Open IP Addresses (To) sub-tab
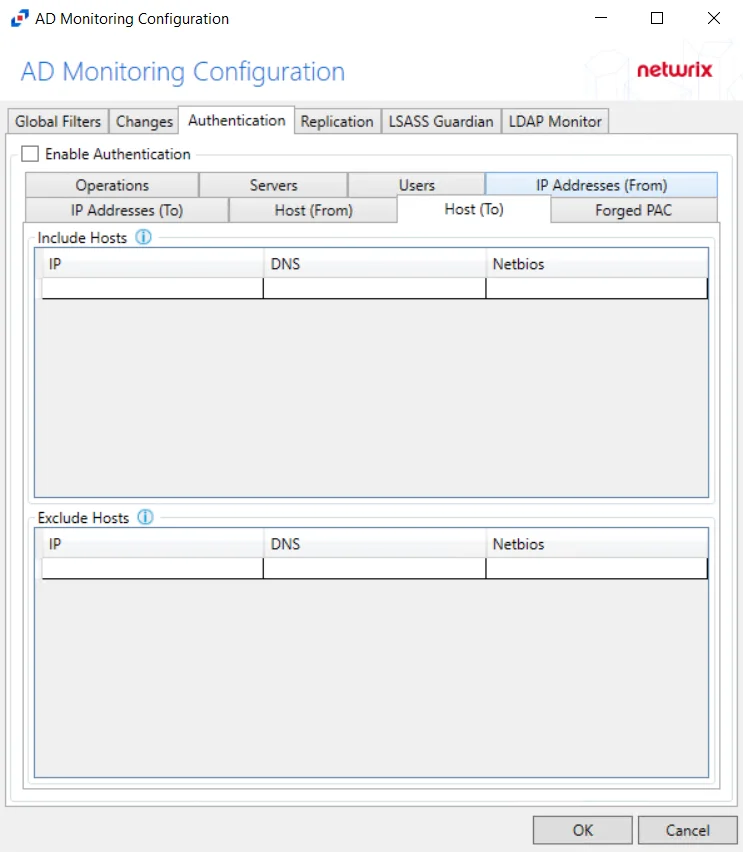 tap(127, 210)
